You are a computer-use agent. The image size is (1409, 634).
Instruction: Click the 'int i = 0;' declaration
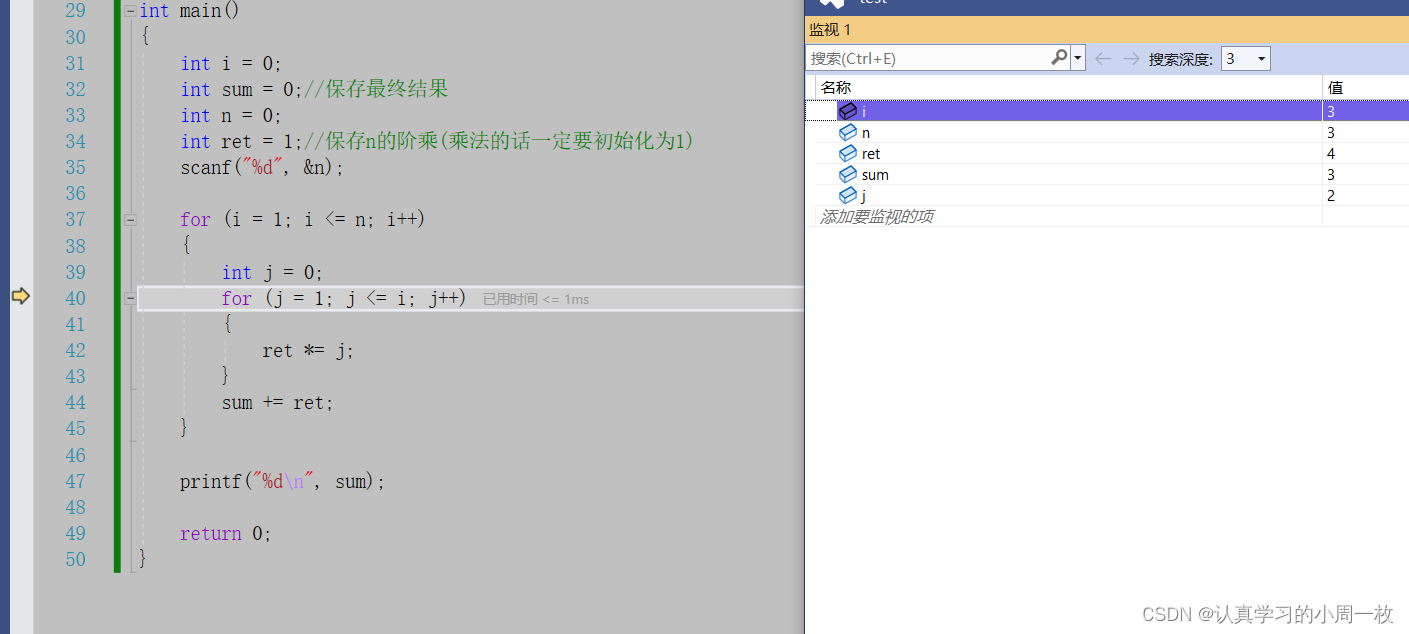pyautogui.click(x=231, y=63)
